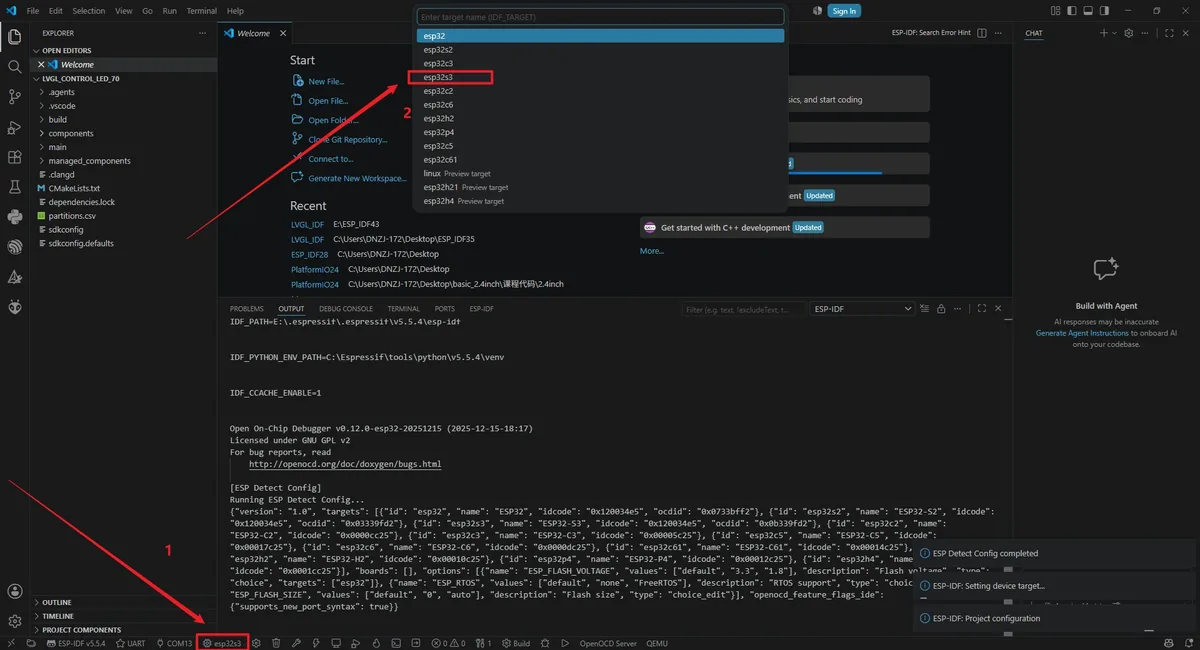Click the ESP-IDF flash lightning icon
This screenshot has width=1200, height=650.
point(316,643)
